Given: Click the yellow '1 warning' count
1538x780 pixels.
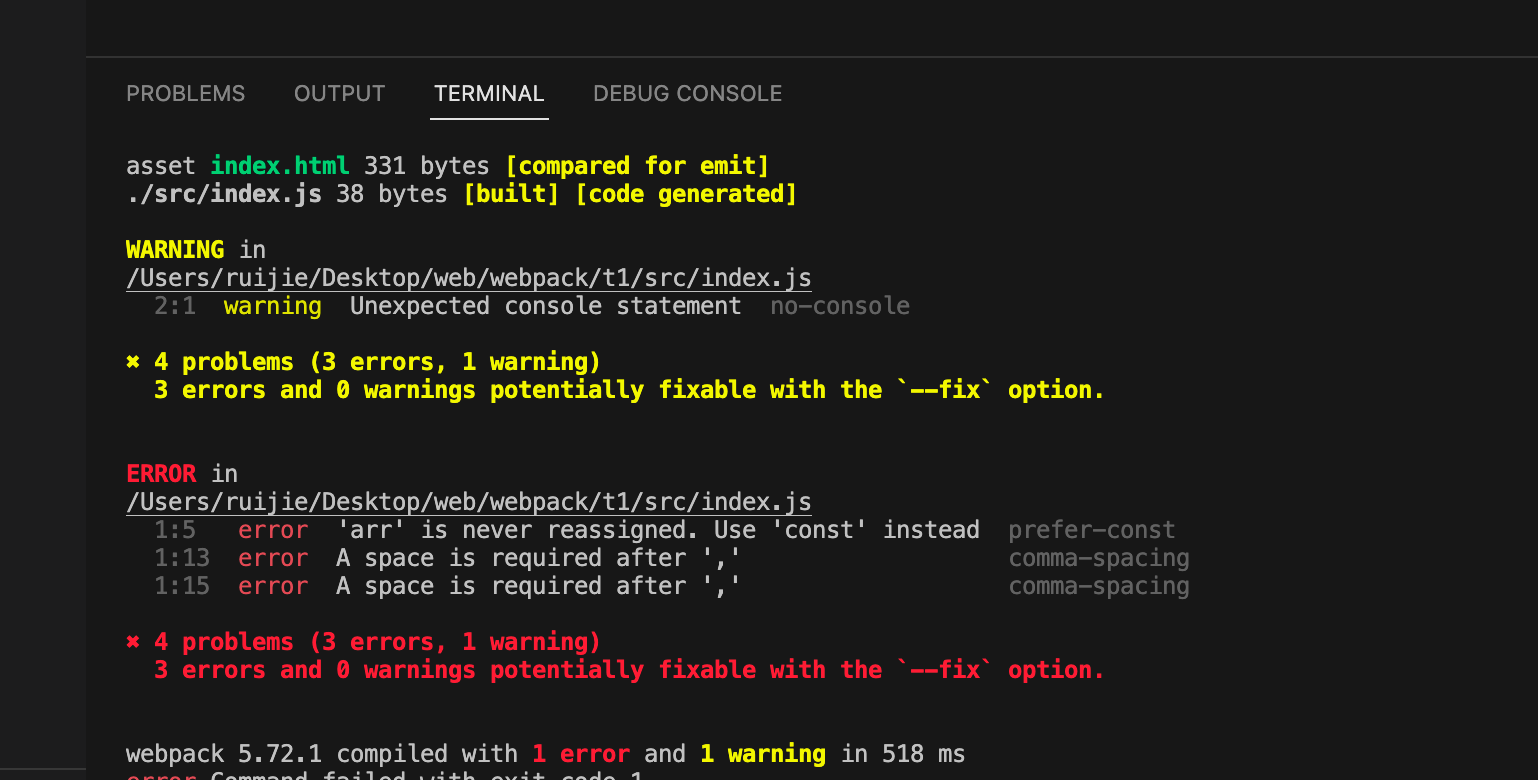Looking at the screenshot, I should click(763, 754).
